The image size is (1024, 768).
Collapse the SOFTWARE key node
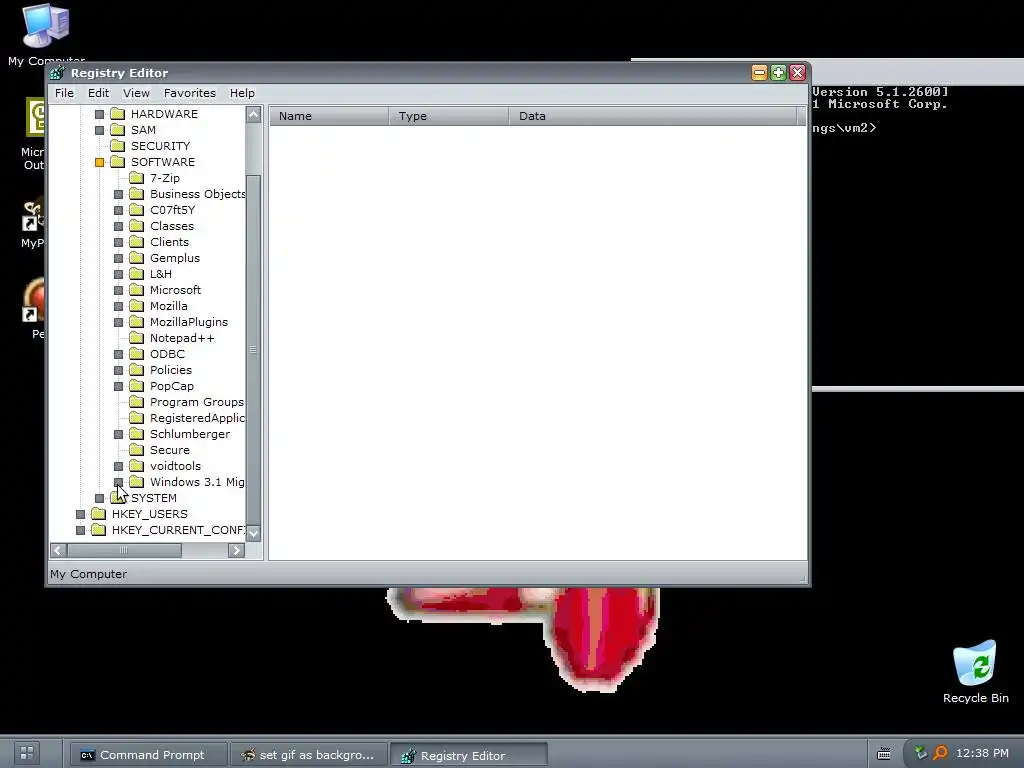[99, 162]
